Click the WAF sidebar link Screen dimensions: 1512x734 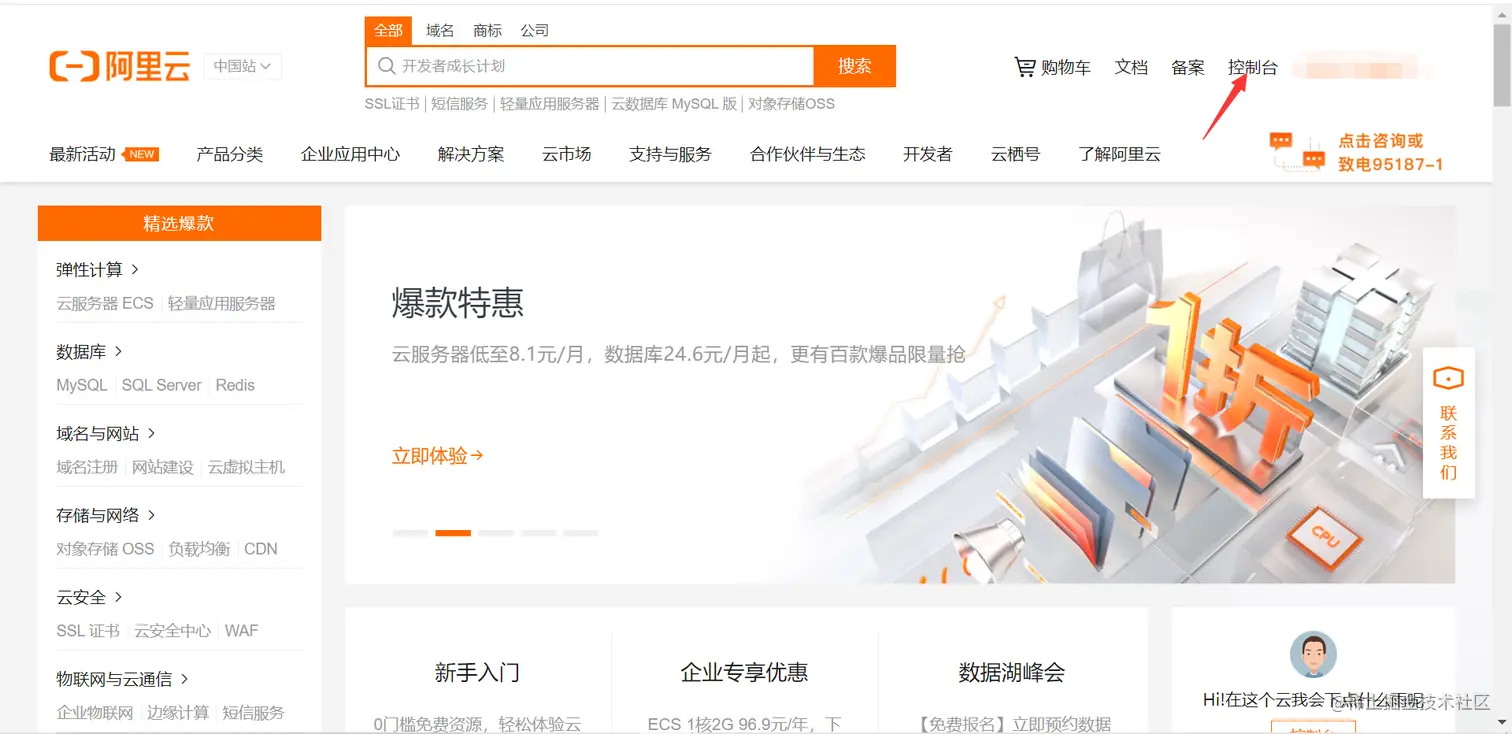tap(241, 631)
